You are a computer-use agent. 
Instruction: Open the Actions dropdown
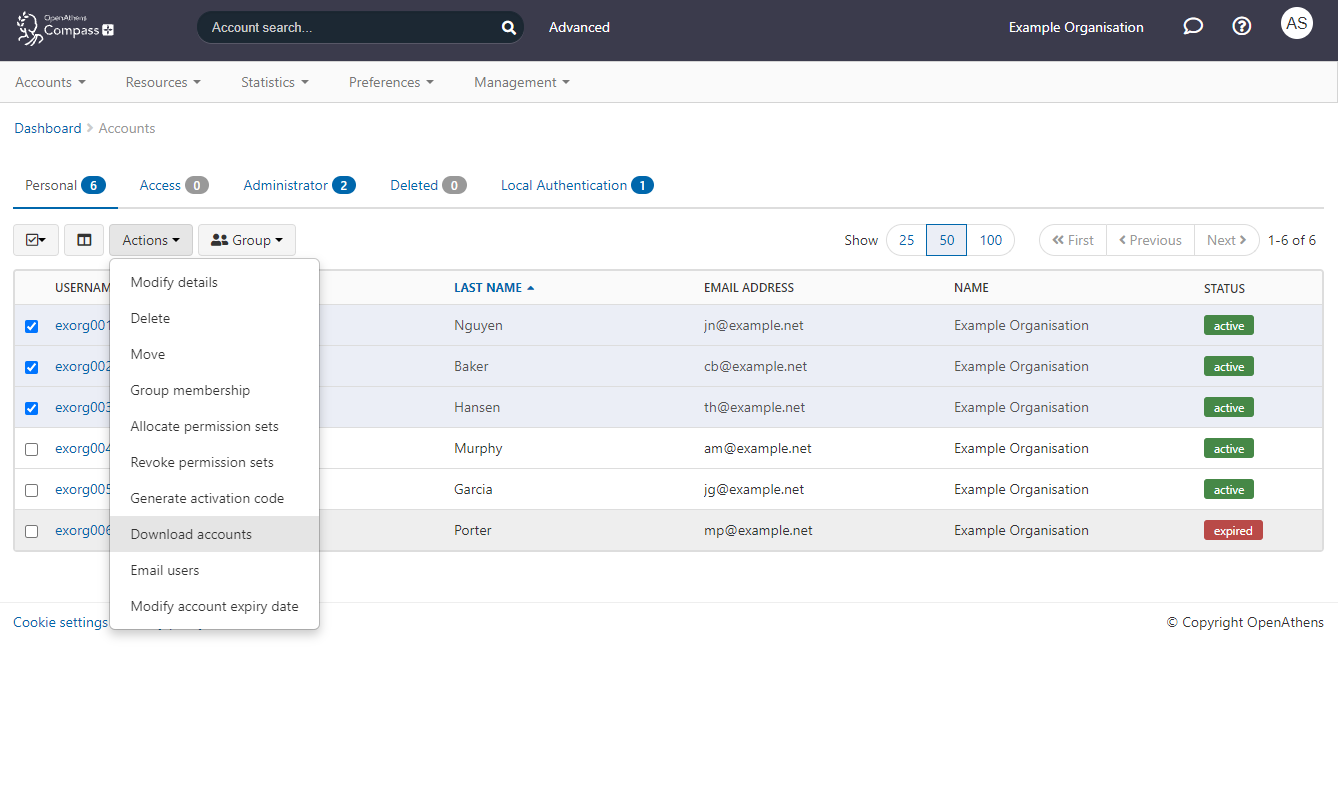[150, 240]
